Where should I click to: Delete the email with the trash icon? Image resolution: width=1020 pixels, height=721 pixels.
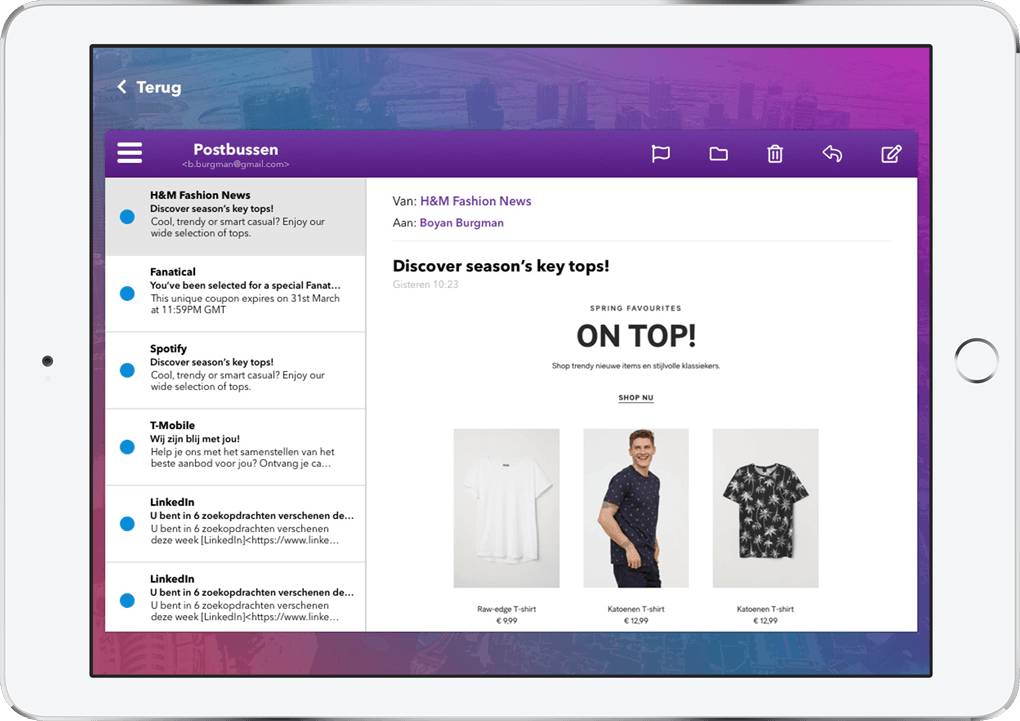tap(775, 154)
